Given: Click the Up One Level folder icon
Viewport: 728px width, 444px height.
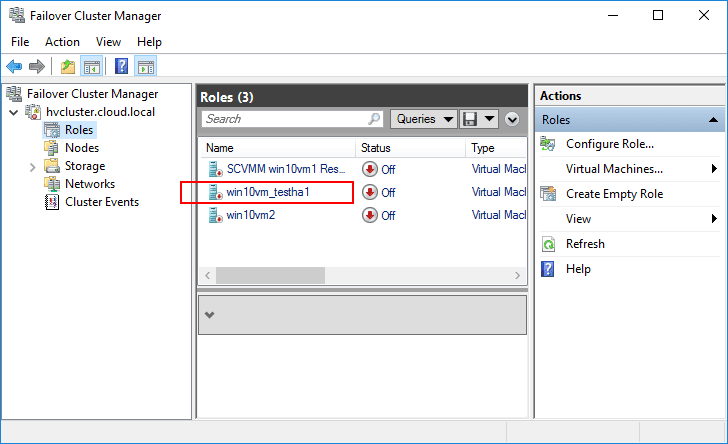Looking at the screenshot, I should (x=68, y=66).
